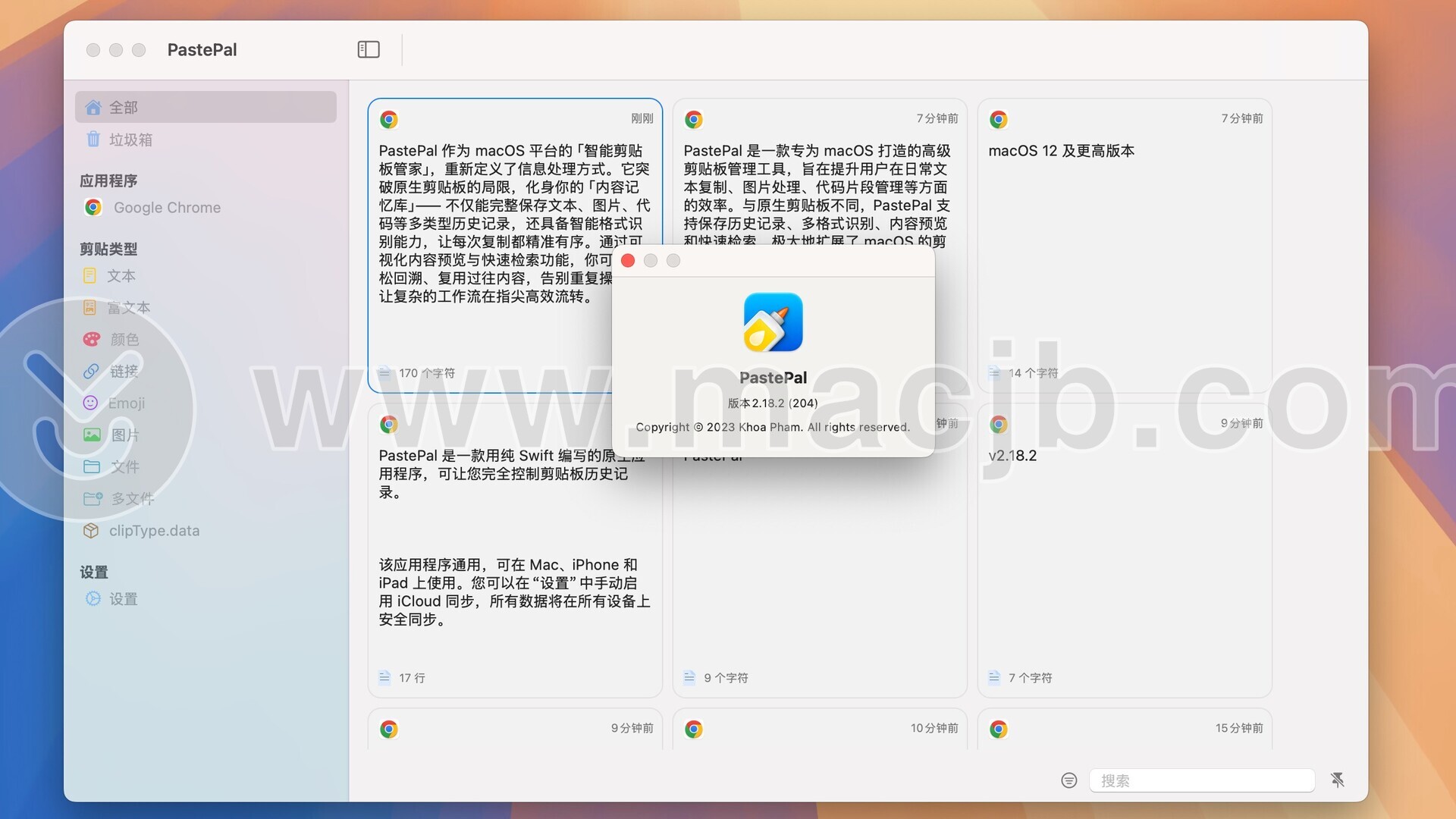Viewport: 1456px width, 819px height.
Task: Click the 剪贴类型 section header
Action: click(x=108, y=249)
